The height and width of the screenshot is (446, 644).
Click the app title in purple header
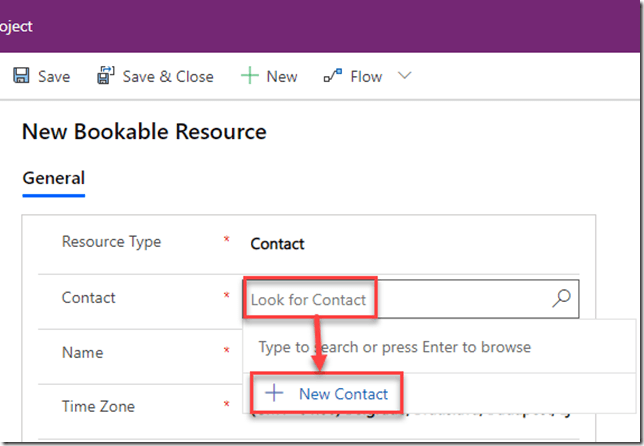16,26
